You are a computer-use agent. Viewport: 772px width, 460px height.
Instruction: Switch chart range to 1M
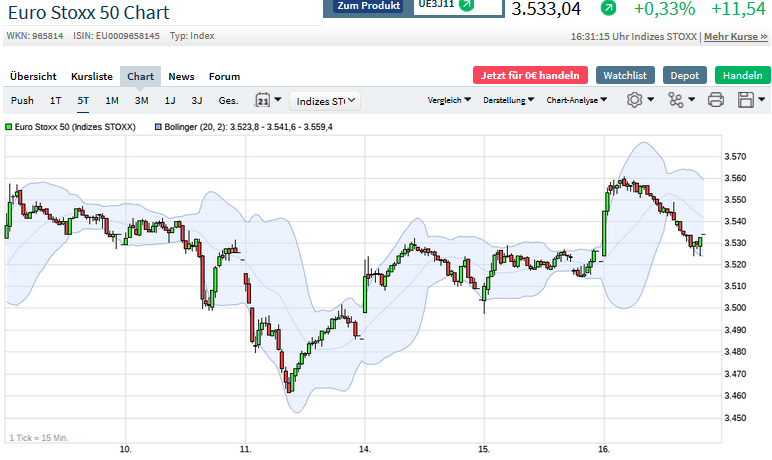(x=112, y=100)
